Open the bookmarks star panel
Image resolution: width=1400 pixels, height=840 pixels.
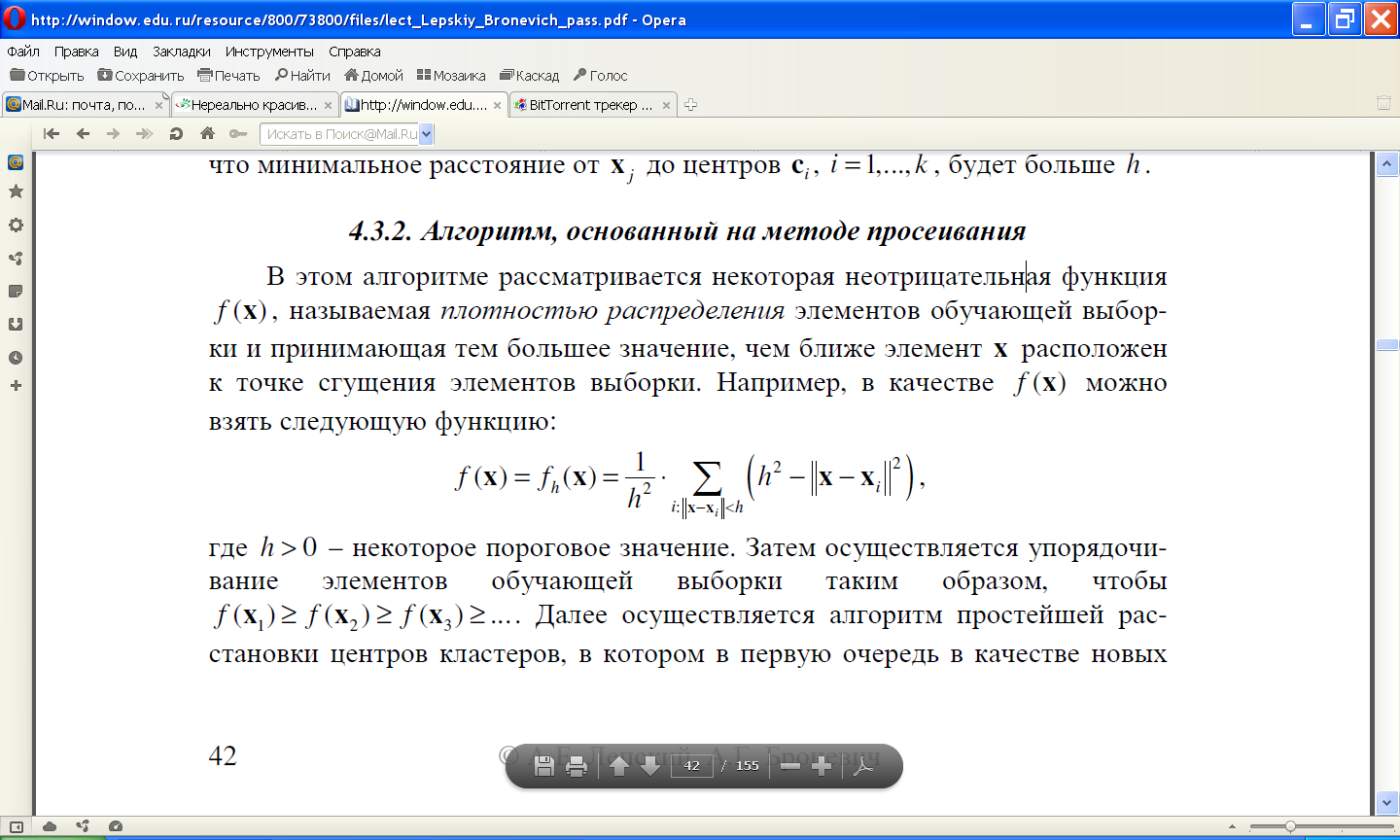click(x=16, y=192)
